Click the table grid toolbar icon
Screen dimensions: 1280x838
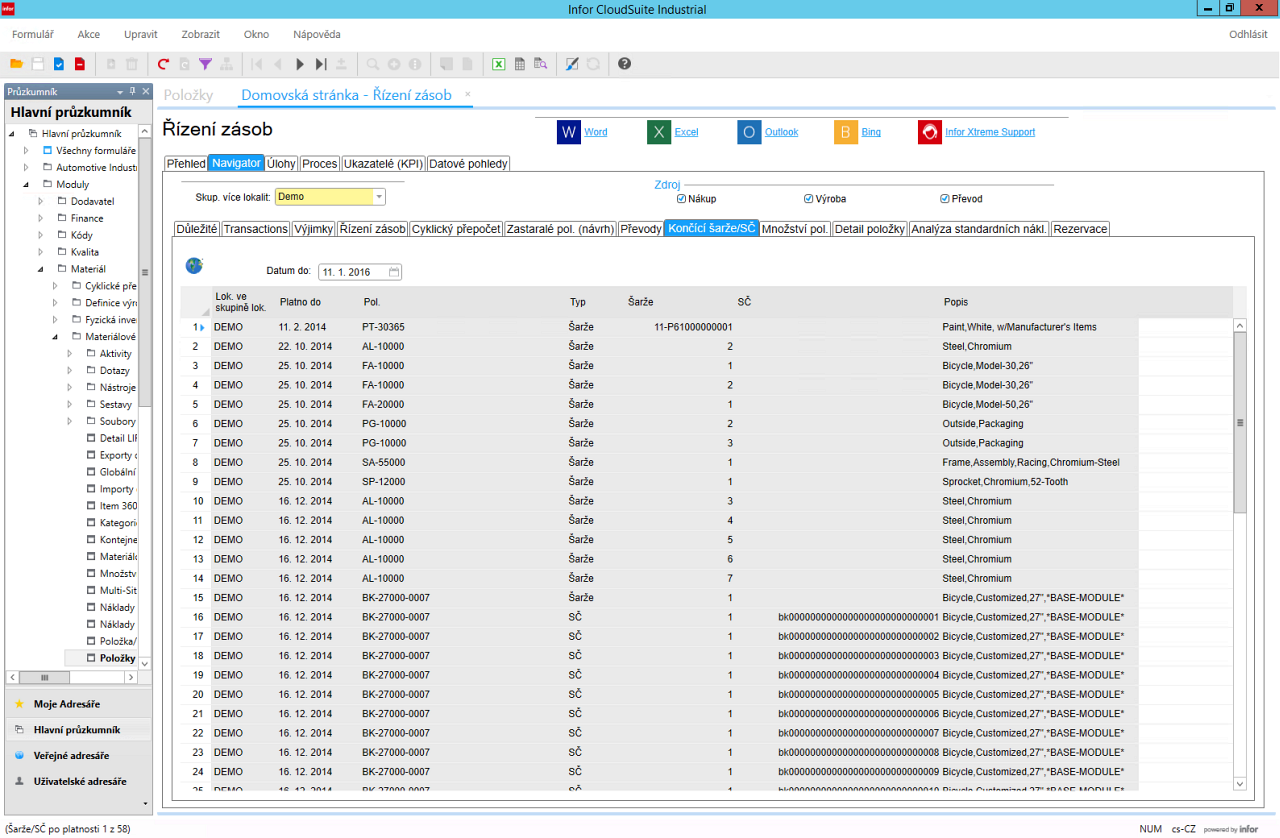(520, 64)
